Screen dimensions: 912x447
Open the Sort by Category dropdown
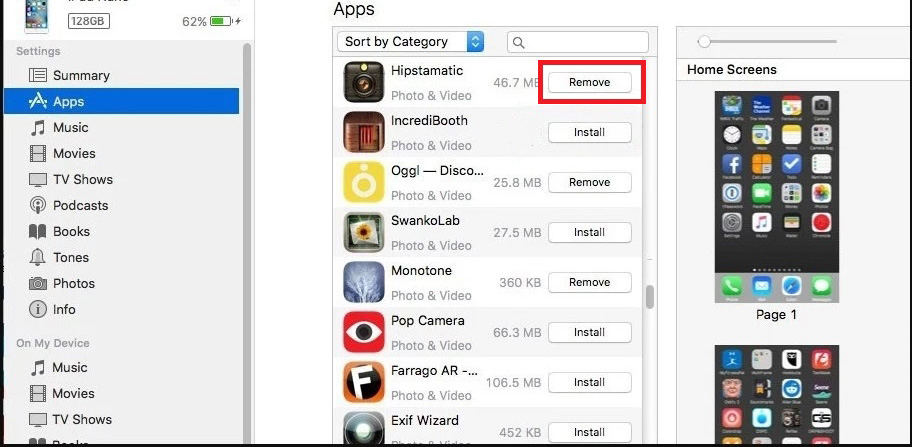(x=411, y=42)
